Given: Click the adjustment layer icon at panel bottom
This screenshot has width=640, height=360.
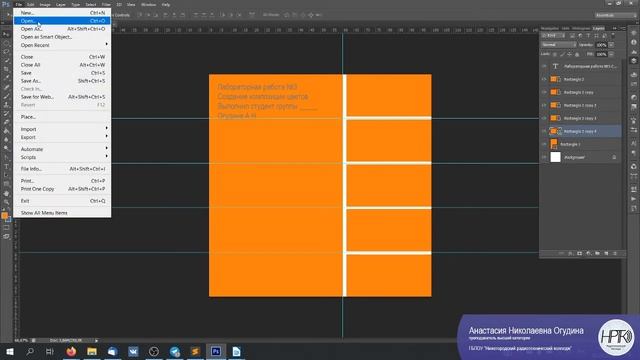Looking at the screenshot, I should pos(588,253).
